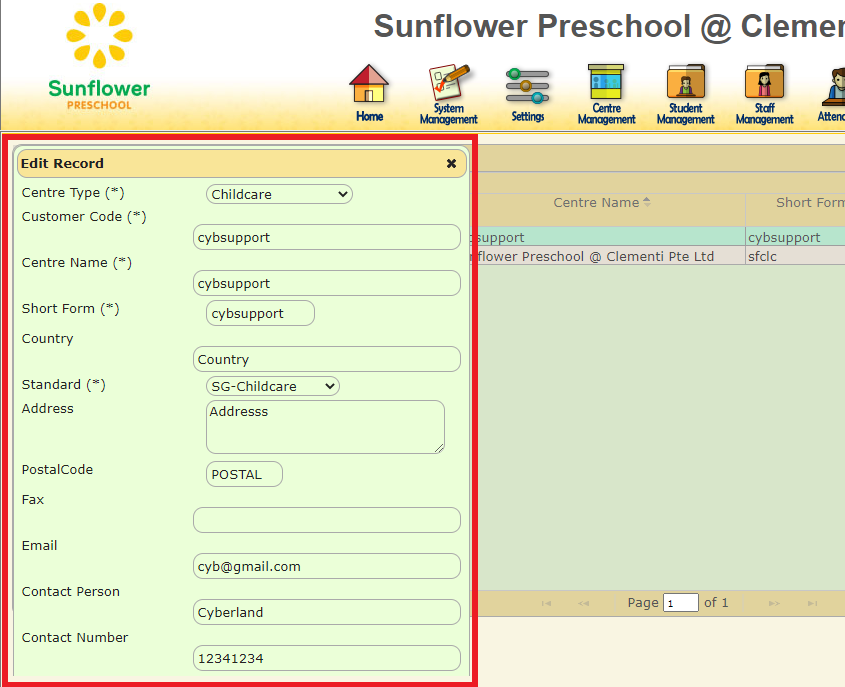Click the Edit Record title bar
Viewport: 845px width, 687px height.
[241, 163]
